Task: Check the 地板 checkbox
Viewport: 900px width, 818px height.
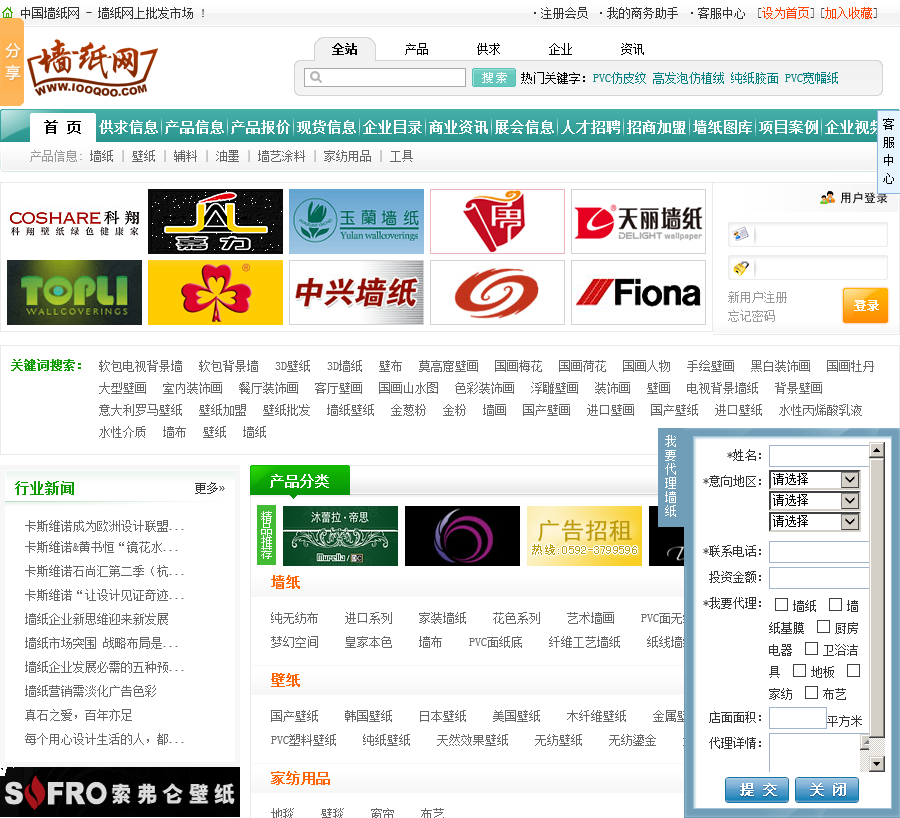Action: coord(800,670)
